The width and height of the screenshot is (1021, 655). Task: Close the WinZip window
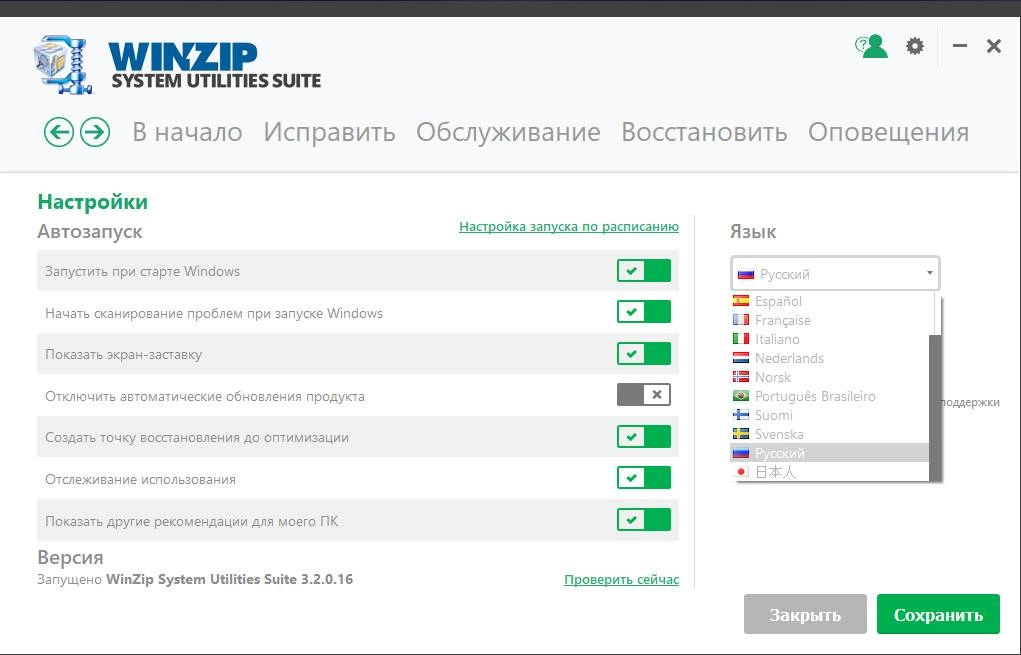coord(994,46)
